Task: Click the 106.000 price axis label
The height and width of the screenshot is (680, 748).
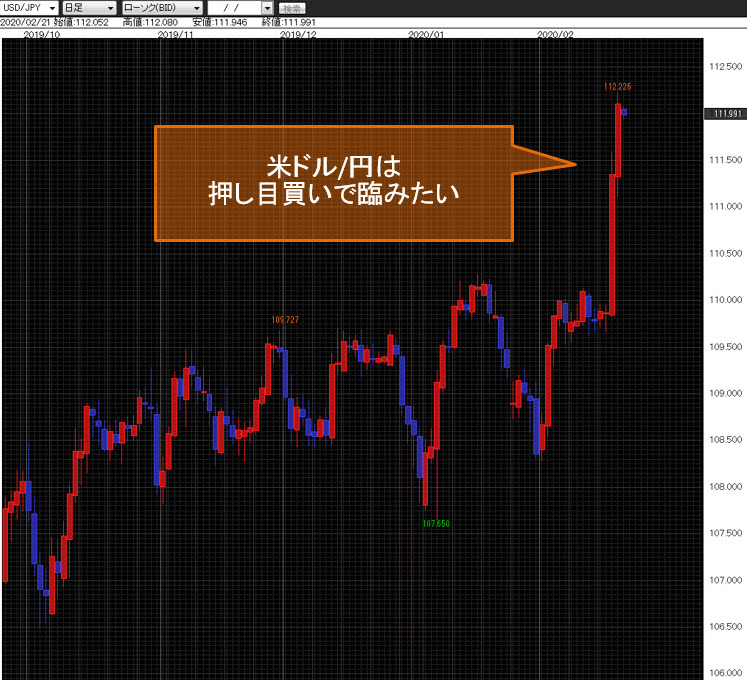Action: (726, 673)
